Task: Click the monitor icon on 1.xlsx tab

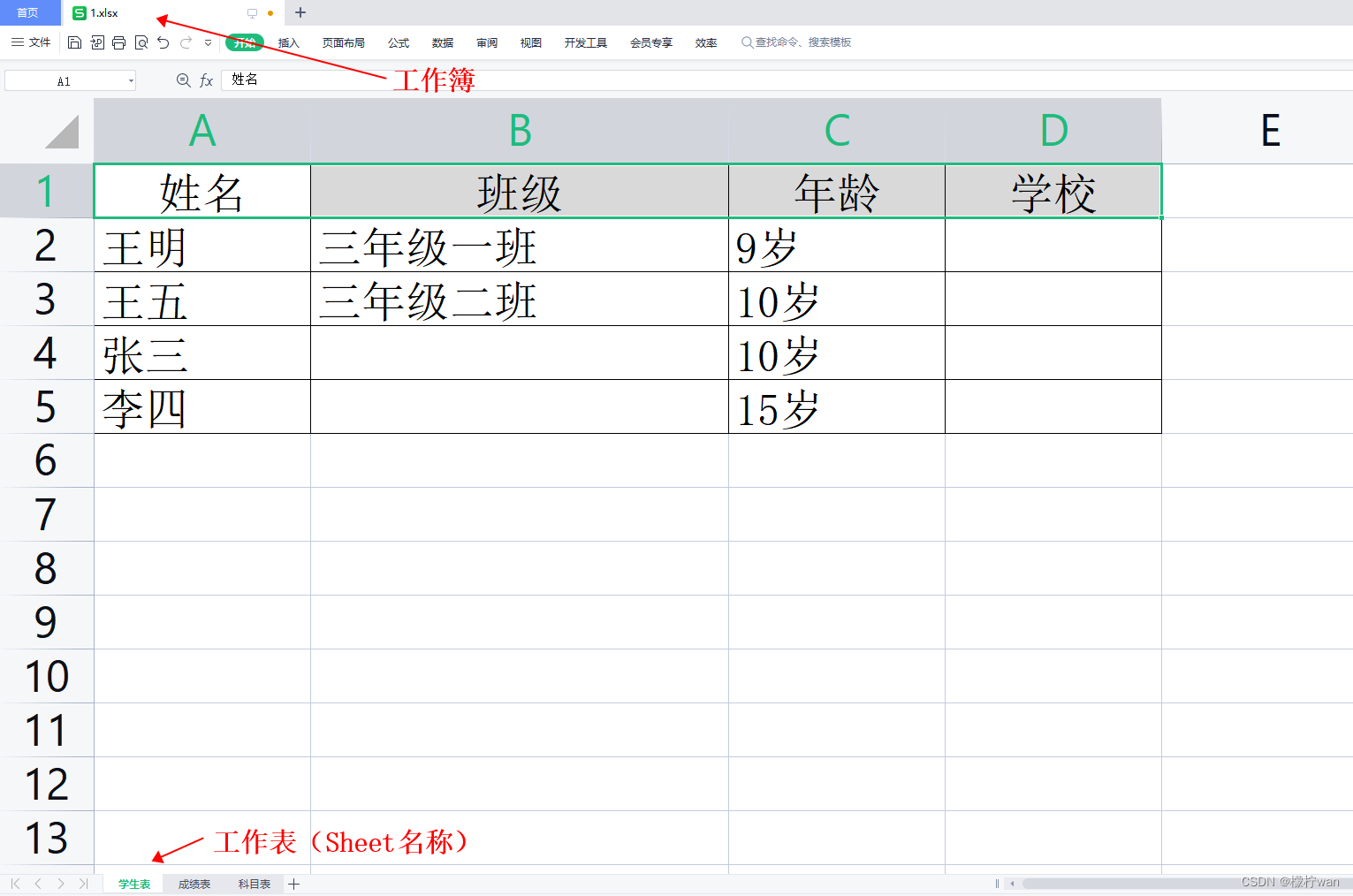Action: [252, 13]
